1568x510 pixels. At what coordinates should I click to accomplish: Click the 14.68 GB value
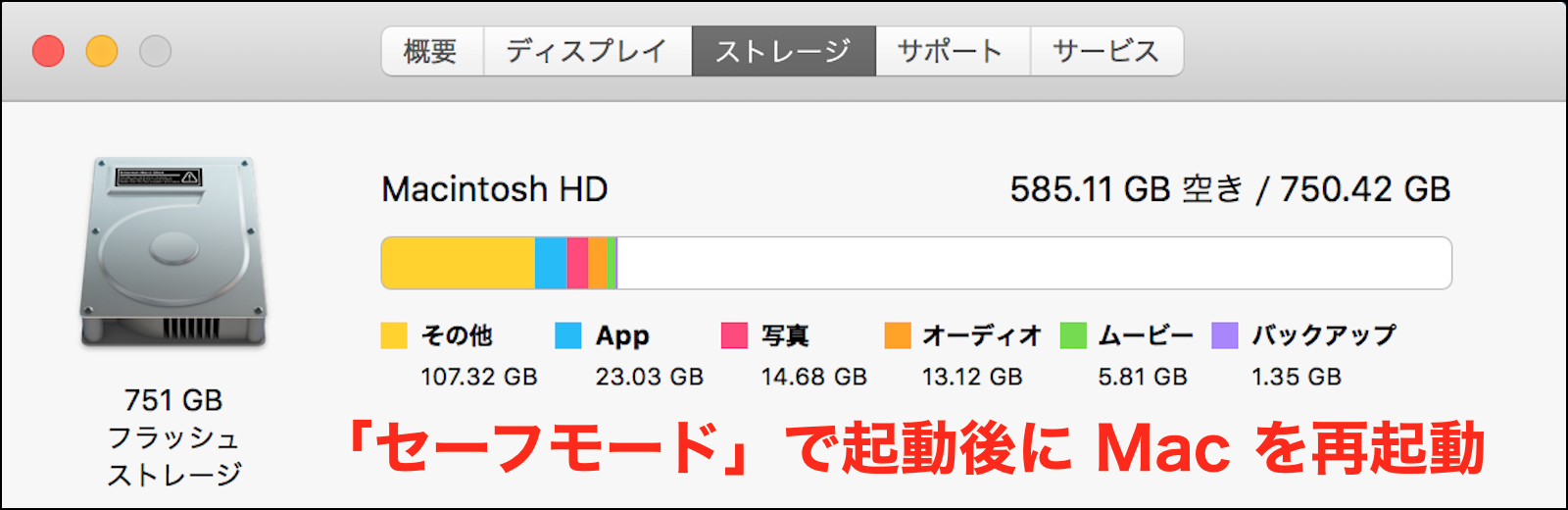point(814,377)
